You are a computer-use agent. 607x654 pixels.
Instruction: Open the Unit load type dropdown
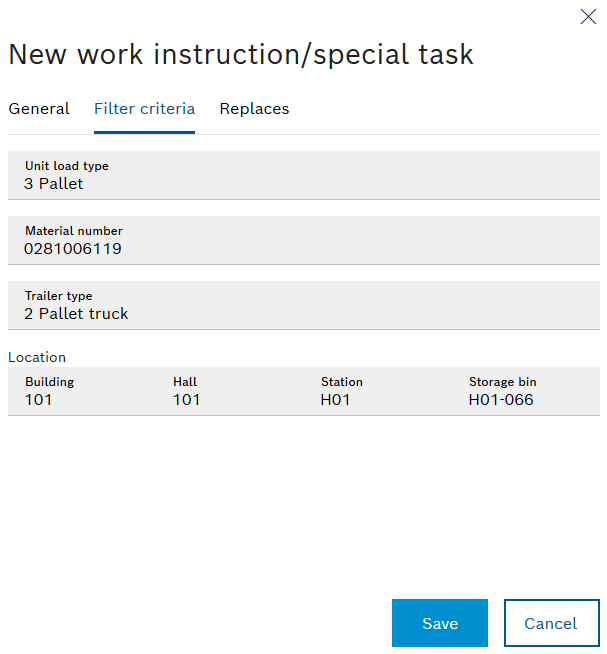coord(304,175)
